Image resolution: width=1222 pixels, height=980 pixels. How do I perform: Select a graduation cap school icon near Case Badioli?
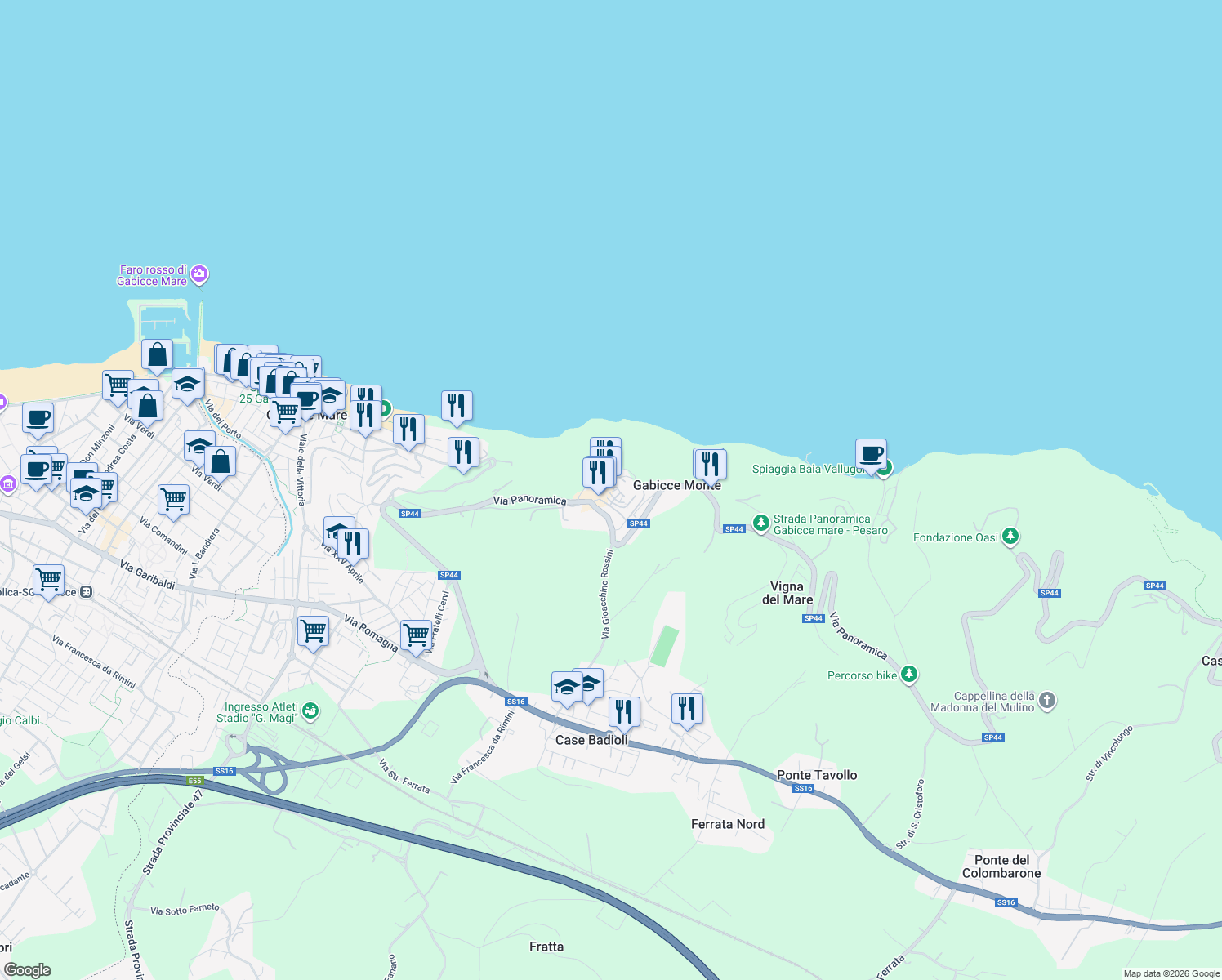(565, 687)
